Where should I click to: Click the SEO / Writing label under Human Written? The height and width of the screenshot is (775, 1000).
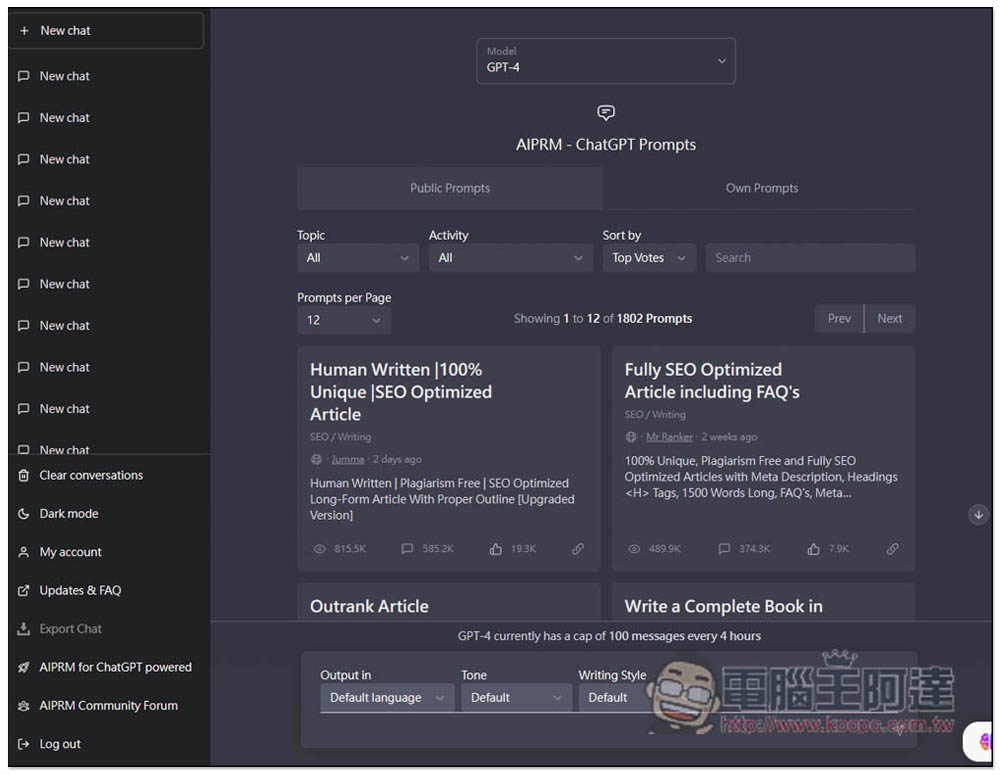(340, 437)
